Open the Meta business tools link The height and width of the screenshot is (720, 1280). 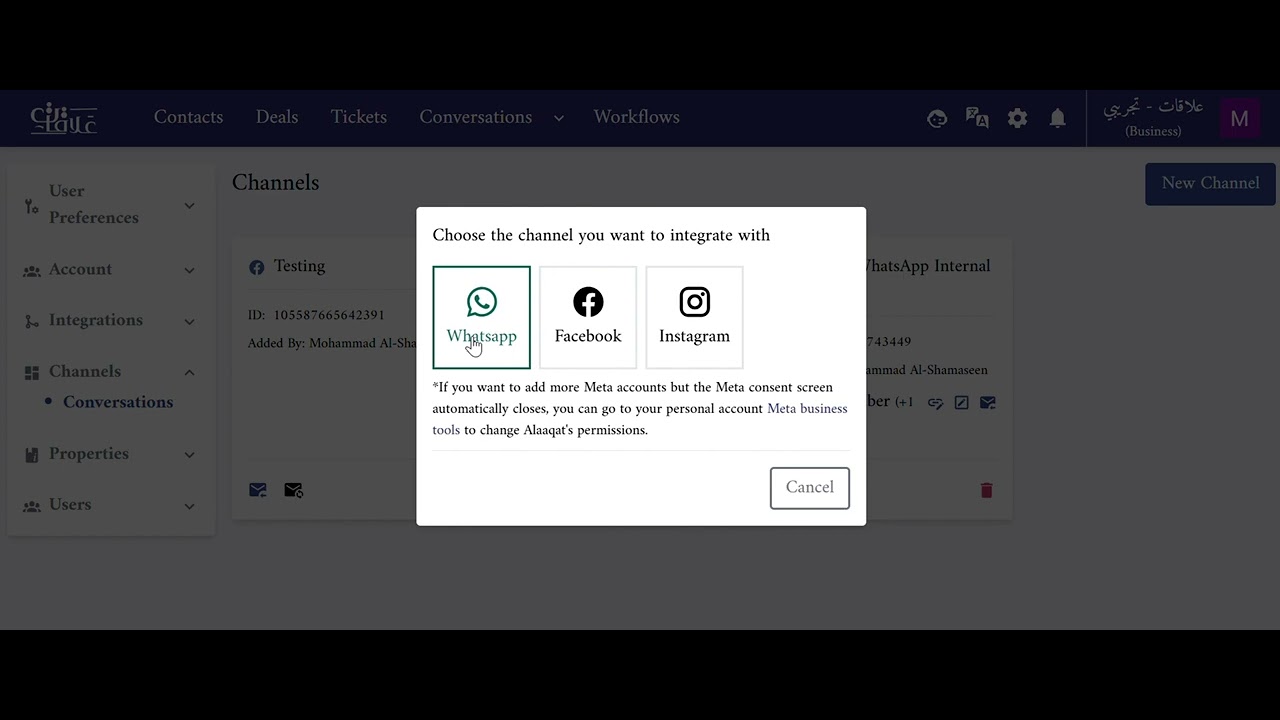coord(640,419)
